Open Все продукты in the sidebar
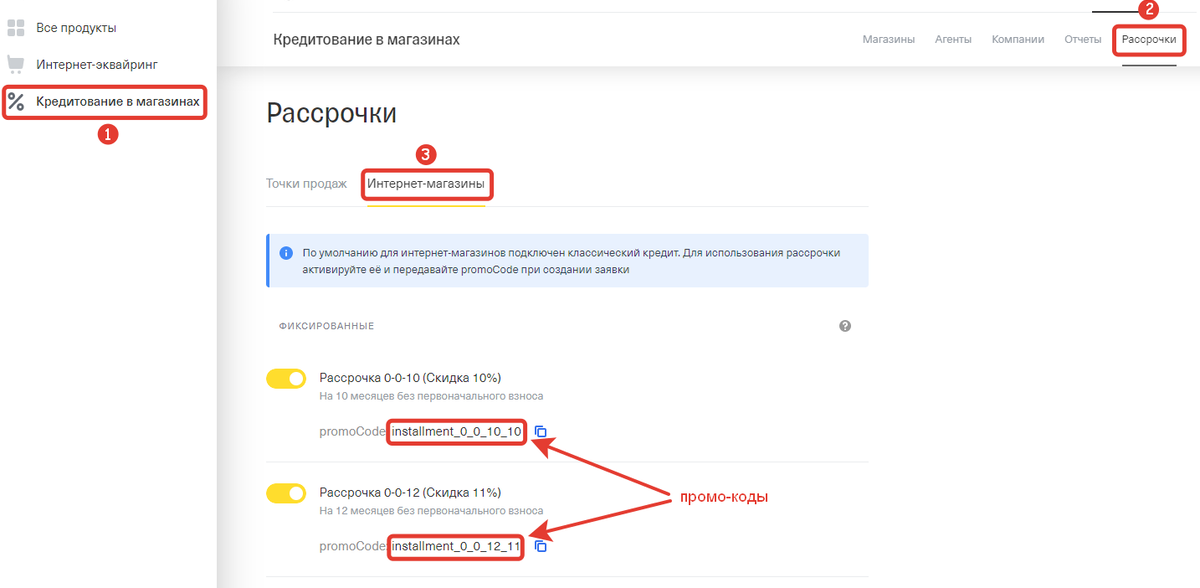The width and height of the screenshot is (1200, 588). 76,28
